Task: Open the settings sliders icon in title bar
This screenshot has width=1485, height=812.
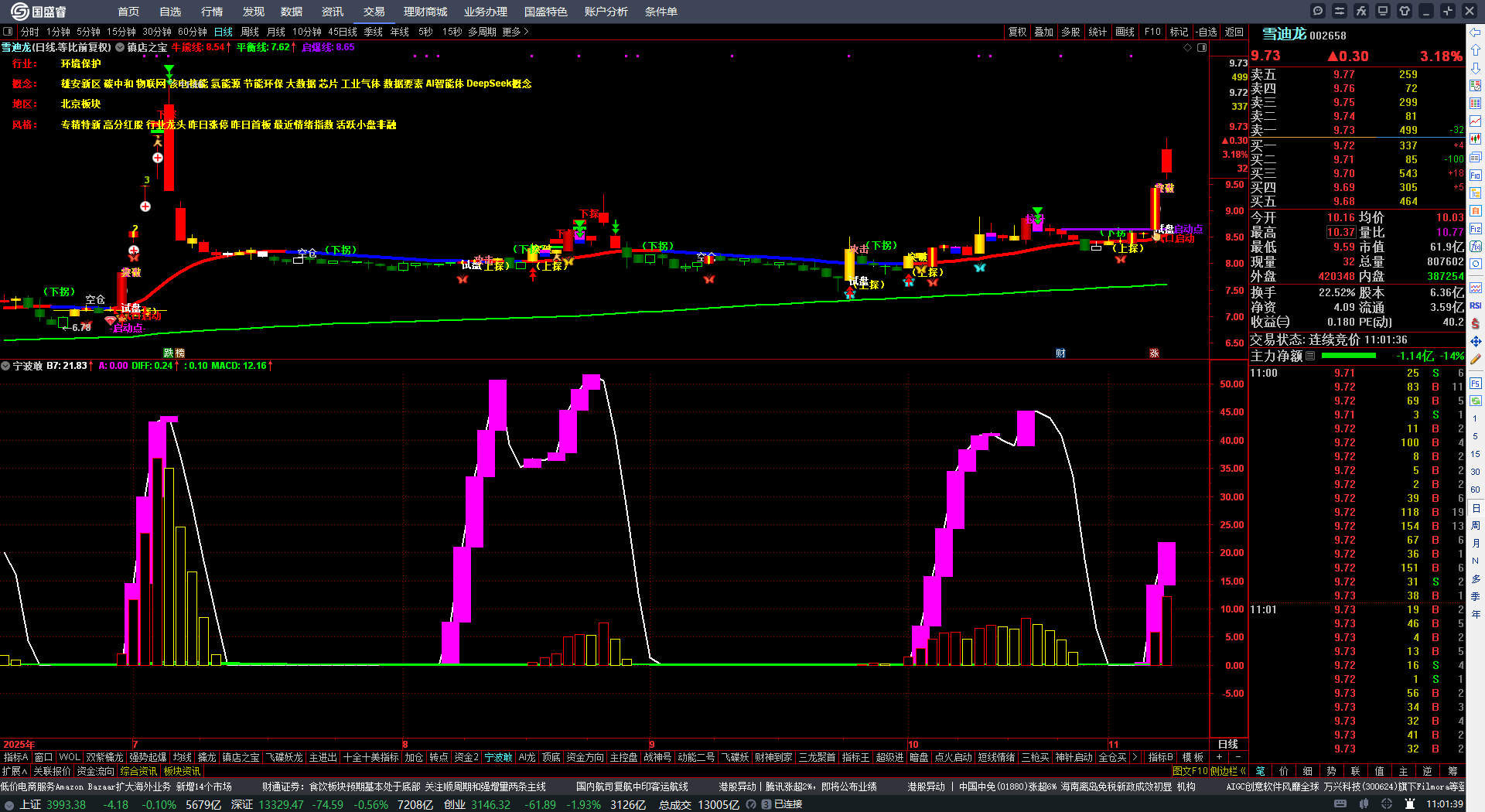Action: tap(1340, 11)
